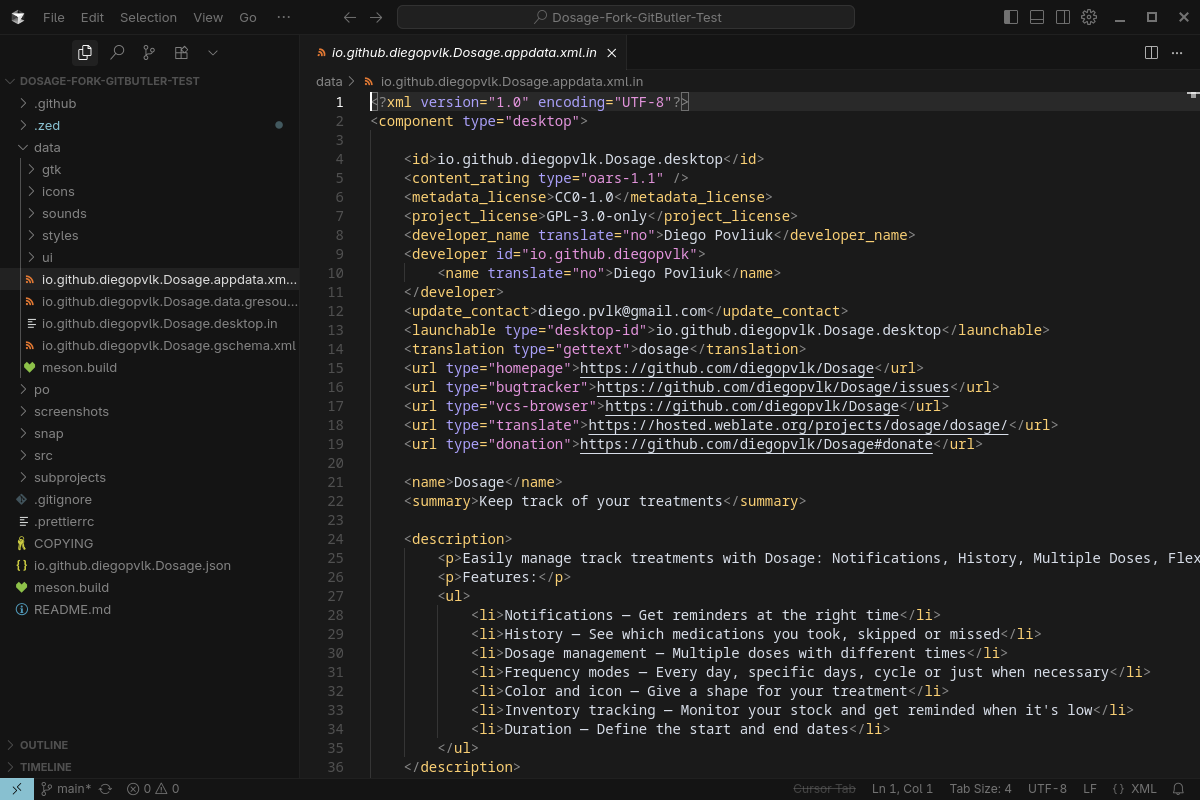
Task: Expand the src folder
Action: click(x=43, y=455)
